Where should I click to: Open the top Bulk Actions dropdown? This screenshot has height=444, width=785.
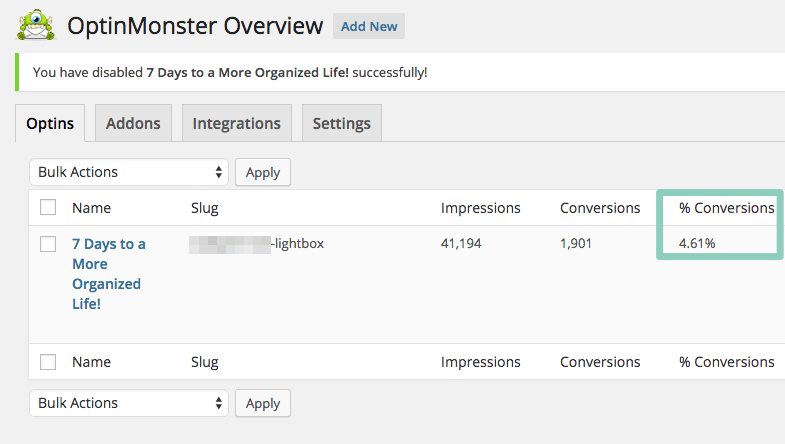coord(129,172)
